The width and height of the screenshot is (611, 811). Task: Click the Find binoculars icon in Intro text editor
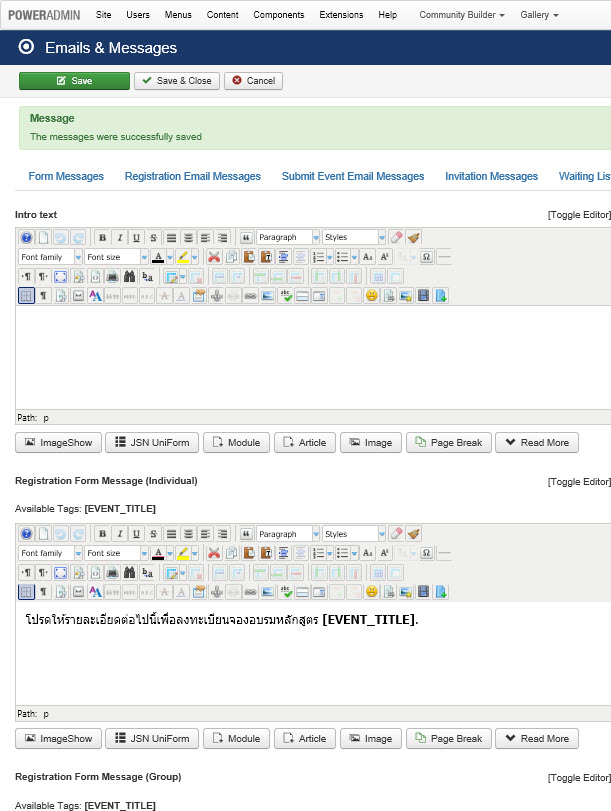coord(130,276)
